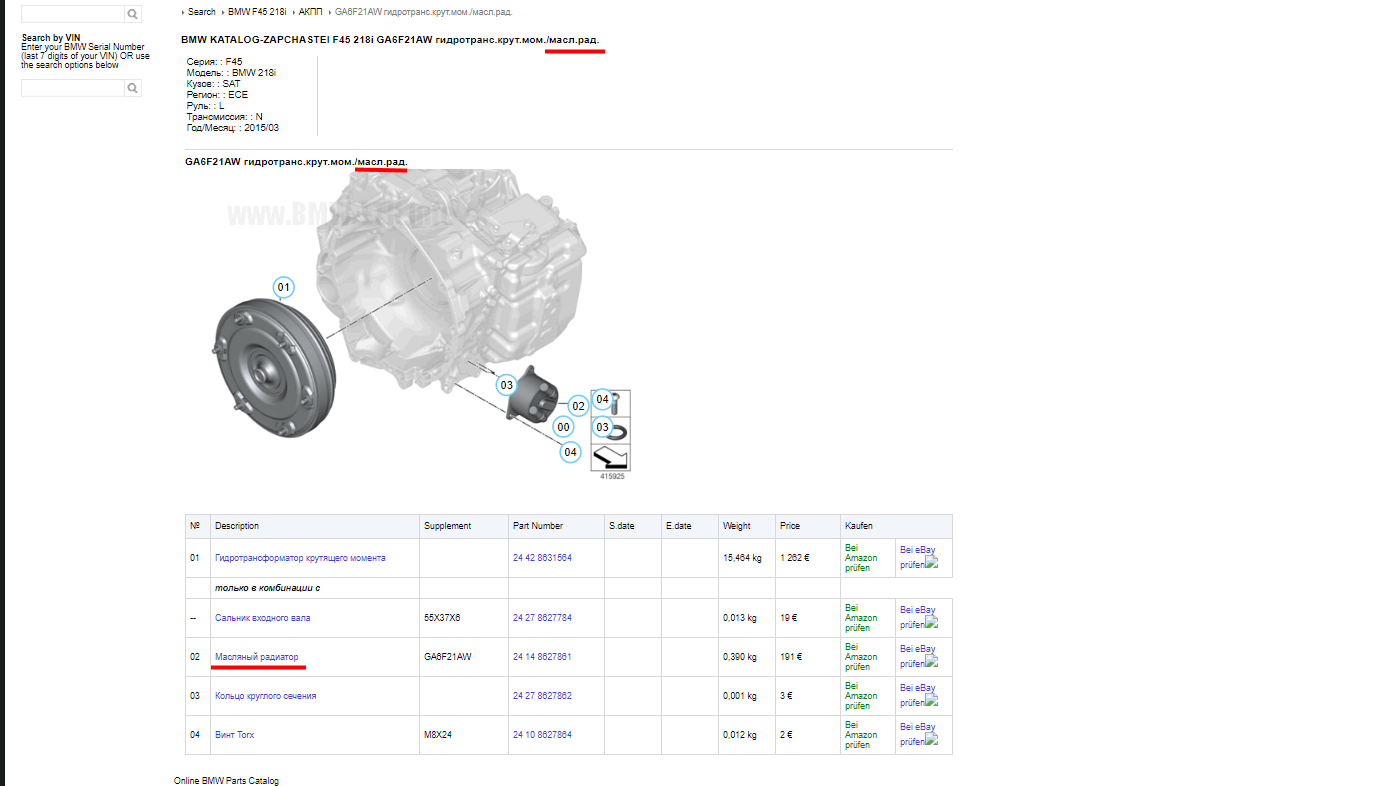Check Amazon for the Винт Torx row

861,735
